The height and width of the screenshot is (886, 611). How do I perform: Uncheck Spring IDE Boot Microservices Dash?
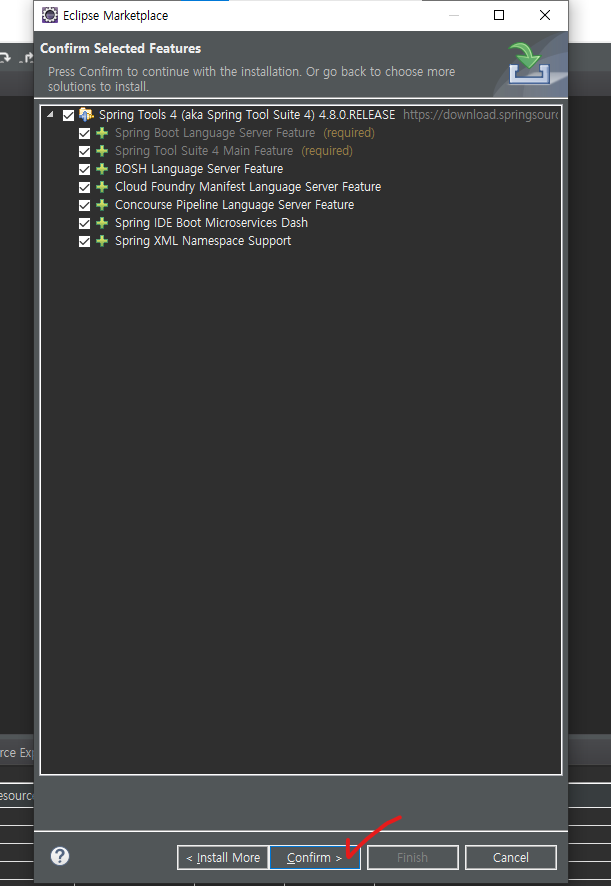(84, 223)
